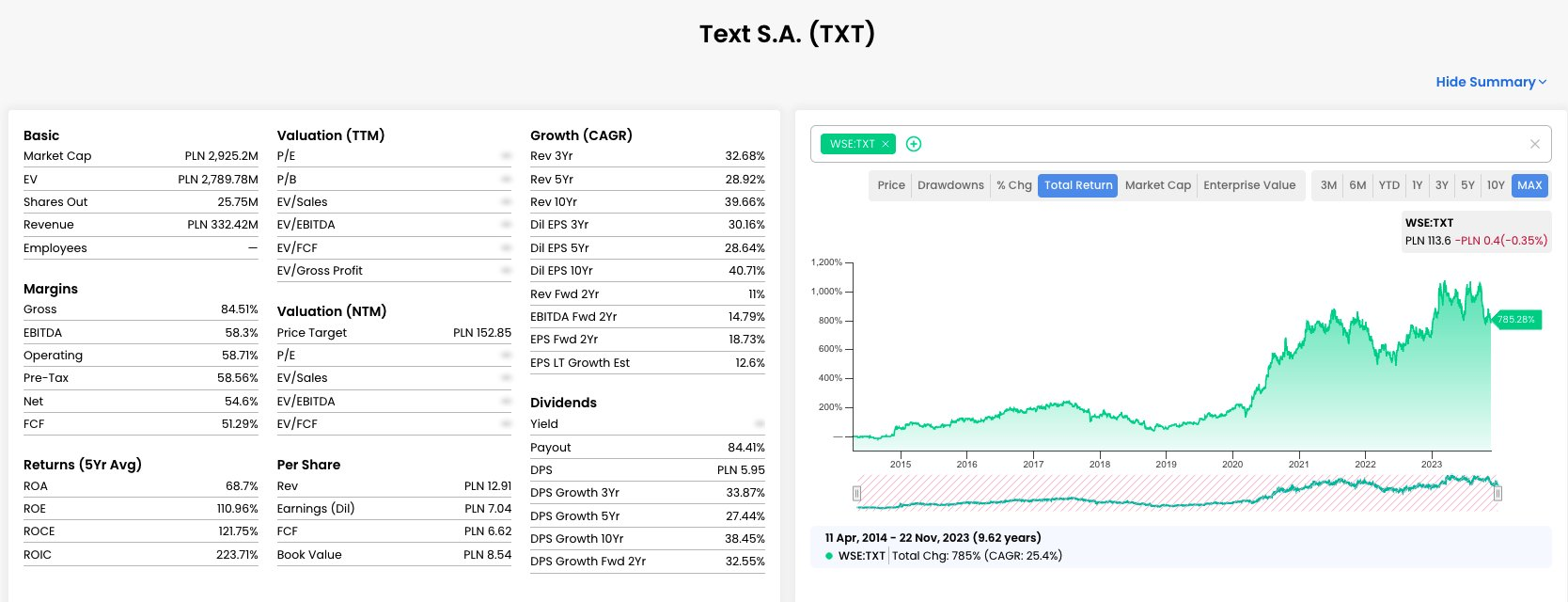
Task: Add another ticker with green plus icon
Action: (914, 144)
